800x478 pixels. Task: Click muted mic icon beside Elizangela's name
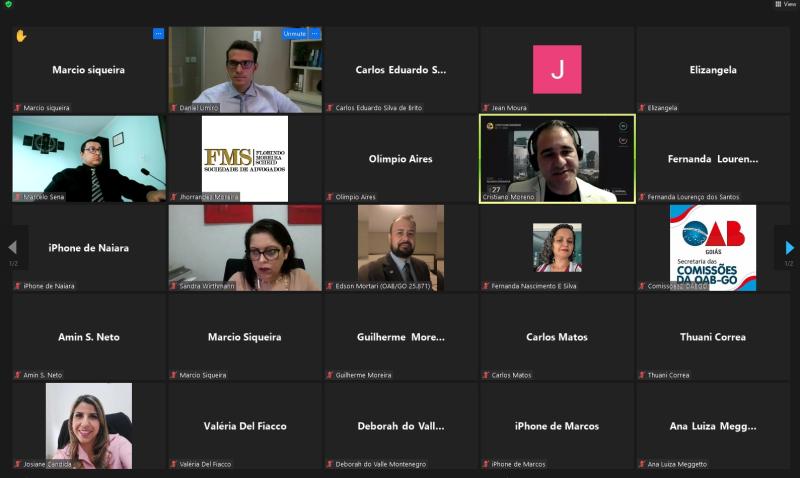642,108
